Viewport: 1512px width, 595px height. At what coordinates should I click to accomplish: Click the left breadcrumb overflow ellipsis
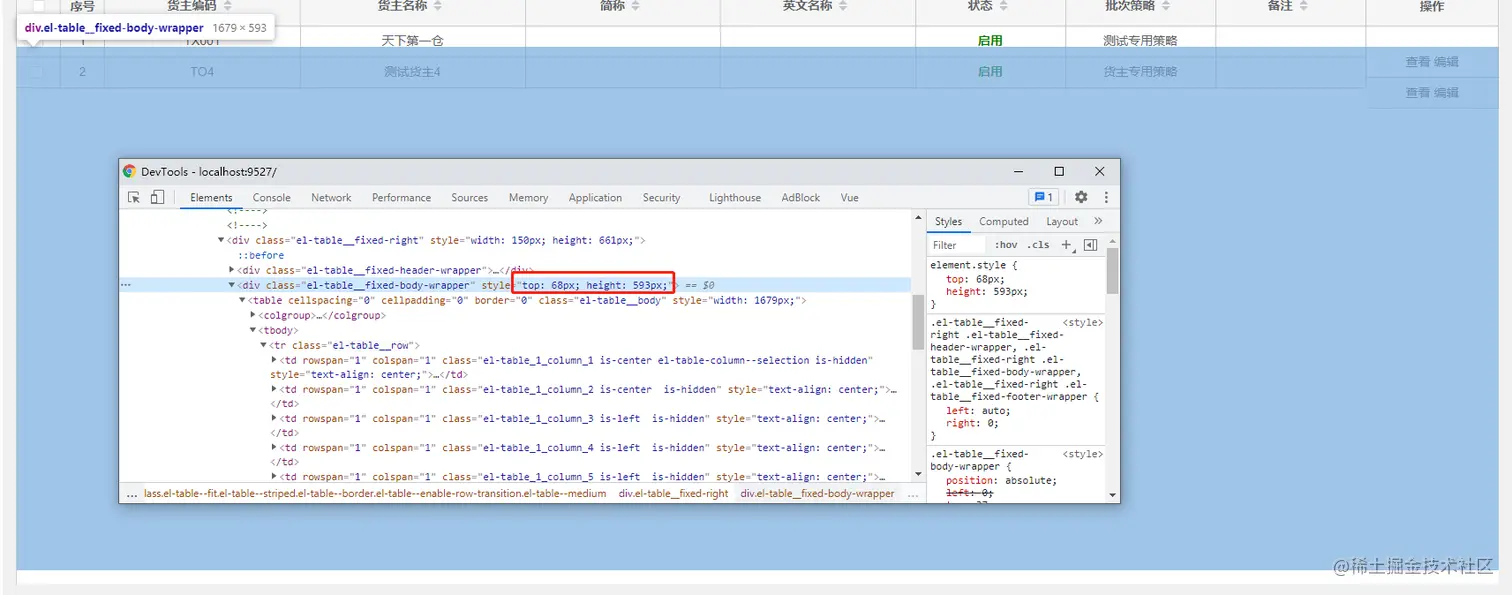(131, 494)
